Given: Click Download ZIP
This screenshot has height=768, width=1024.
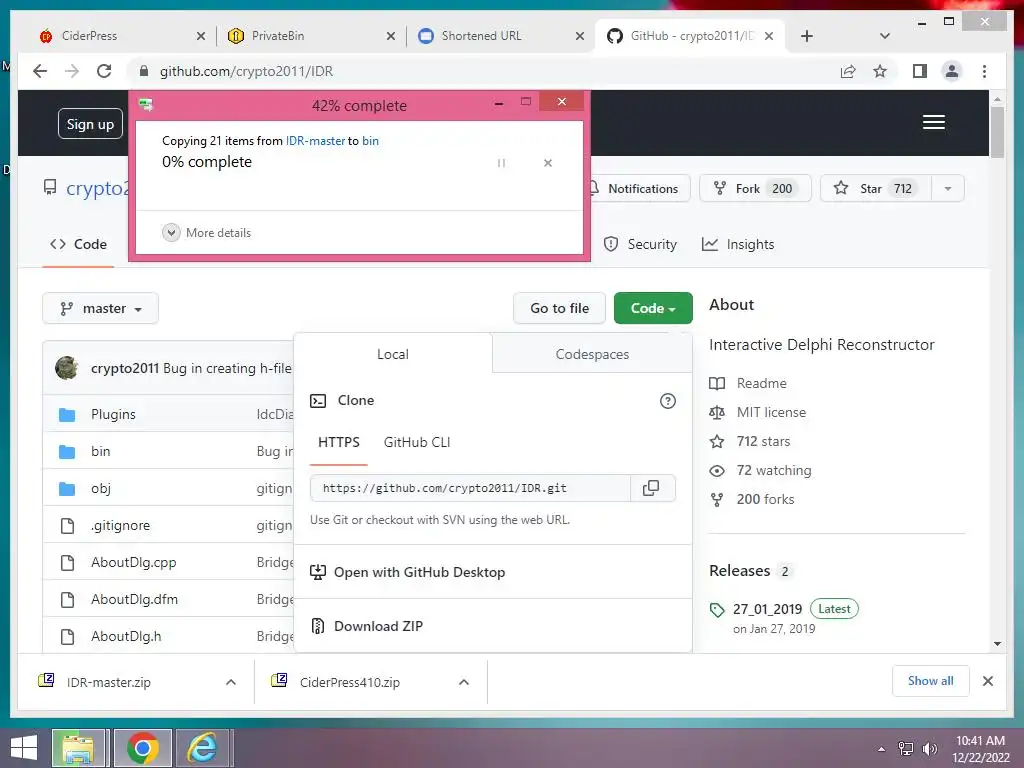Looking at the screenshot, I should pyautogui.click(x=366, y=626).
